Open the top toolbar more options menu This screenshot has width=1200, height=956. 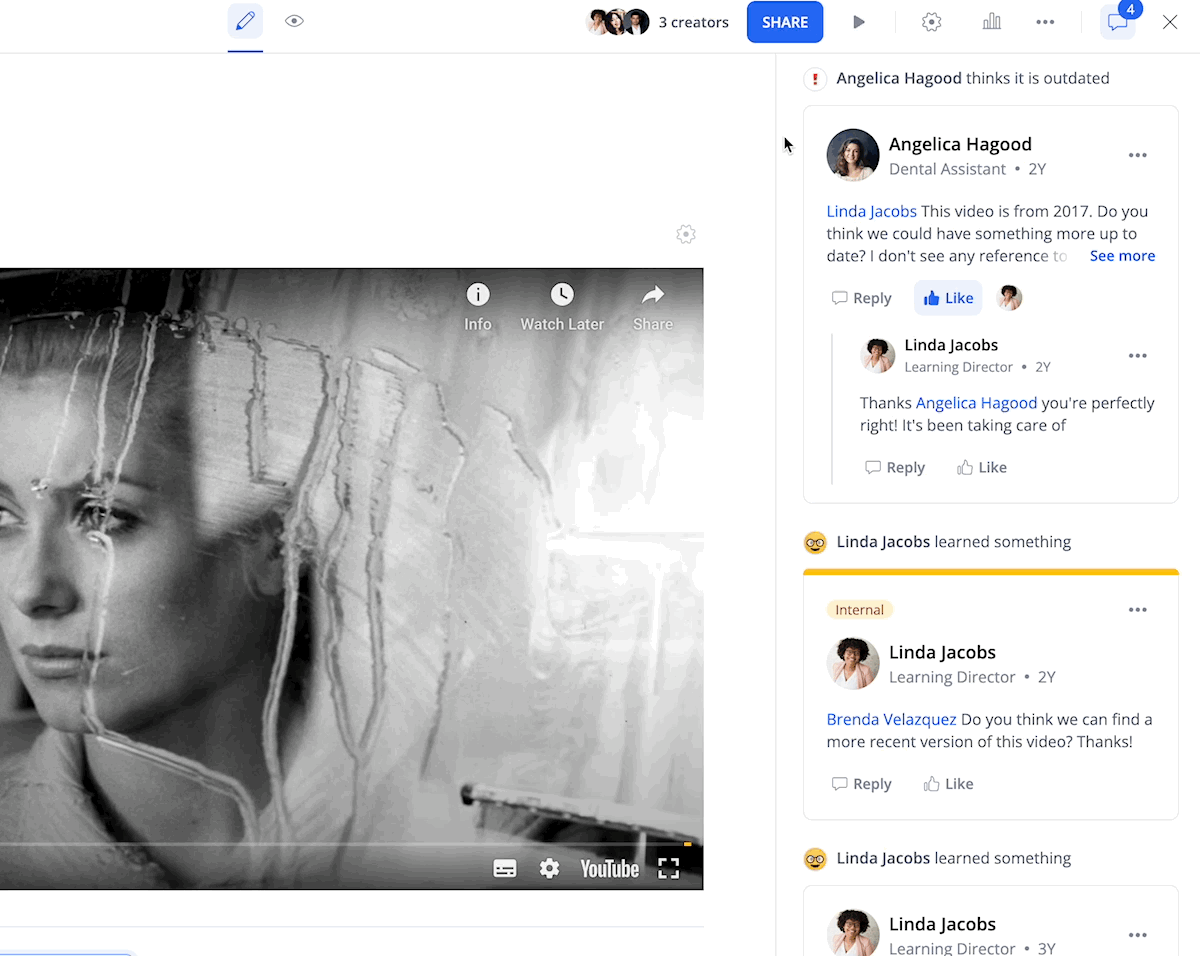coord(1045,22)
